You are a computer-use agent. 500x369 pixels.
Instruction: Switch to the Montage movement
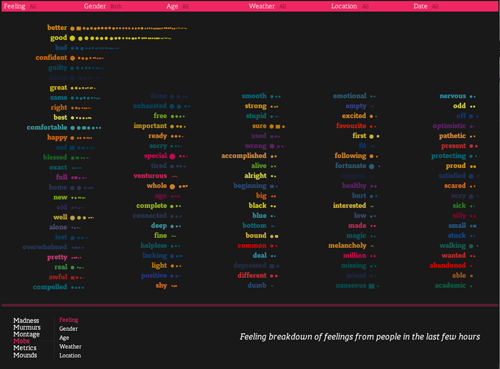(x=26, y=334)
